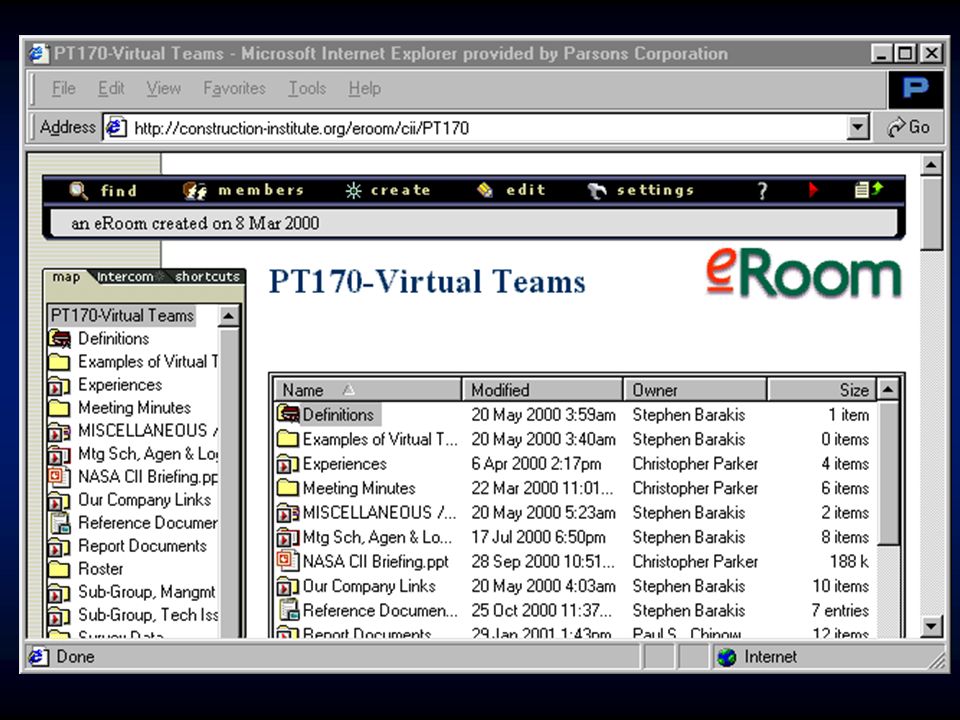Click the '188 k' size cell
Viewport: 960px width, 720px height.
[x=849, y=561]
